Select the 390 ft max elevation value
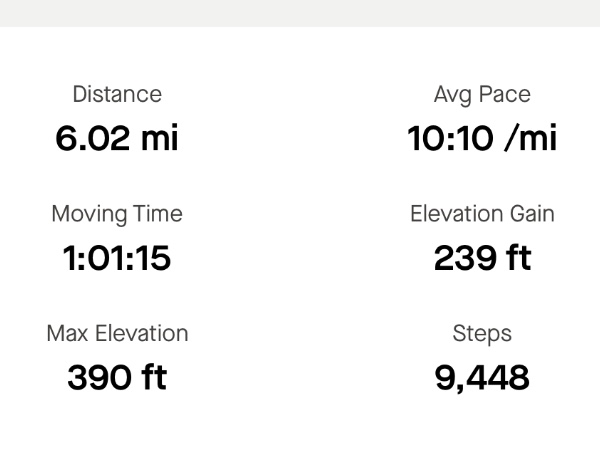600x450 pixels. tap(117, 377)
